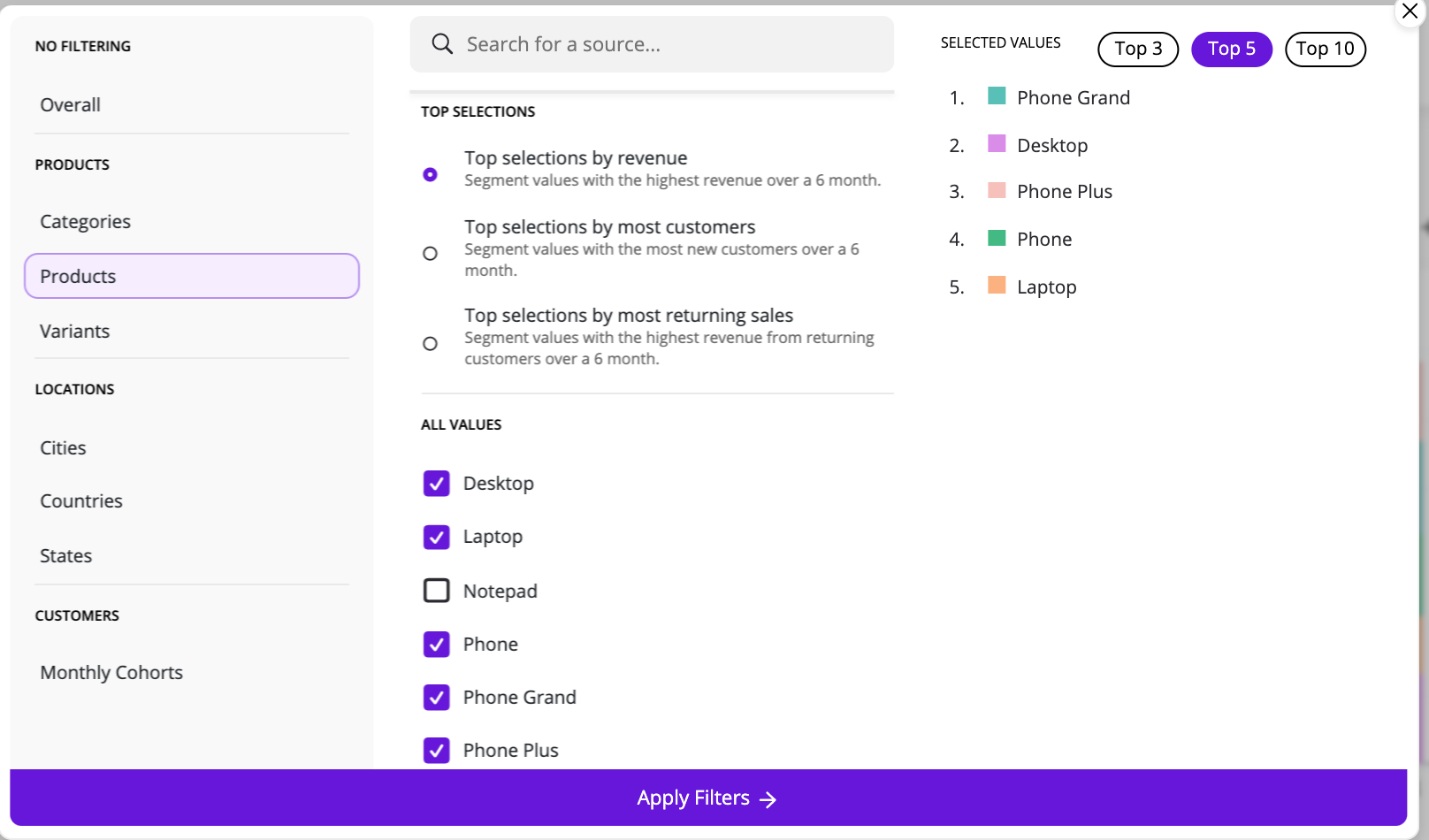The width and height of the screenshot is (1429, 840).
Task: Switch to Top 10 selected values
Action: click(x=1325, y=50)
